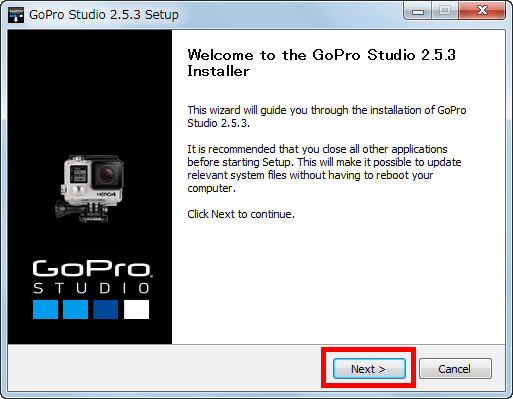Click the disabled maximize button

pyautogui.click(x=445, y=11)
